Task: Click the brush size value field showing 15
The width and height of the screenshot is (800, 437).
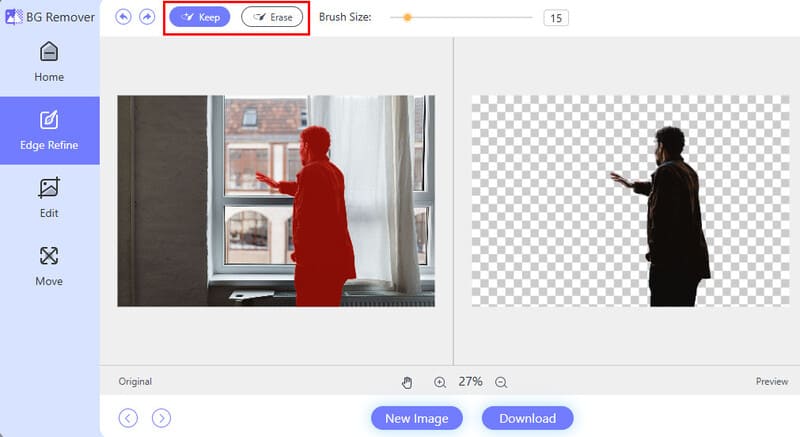Action: coord(556,18)
